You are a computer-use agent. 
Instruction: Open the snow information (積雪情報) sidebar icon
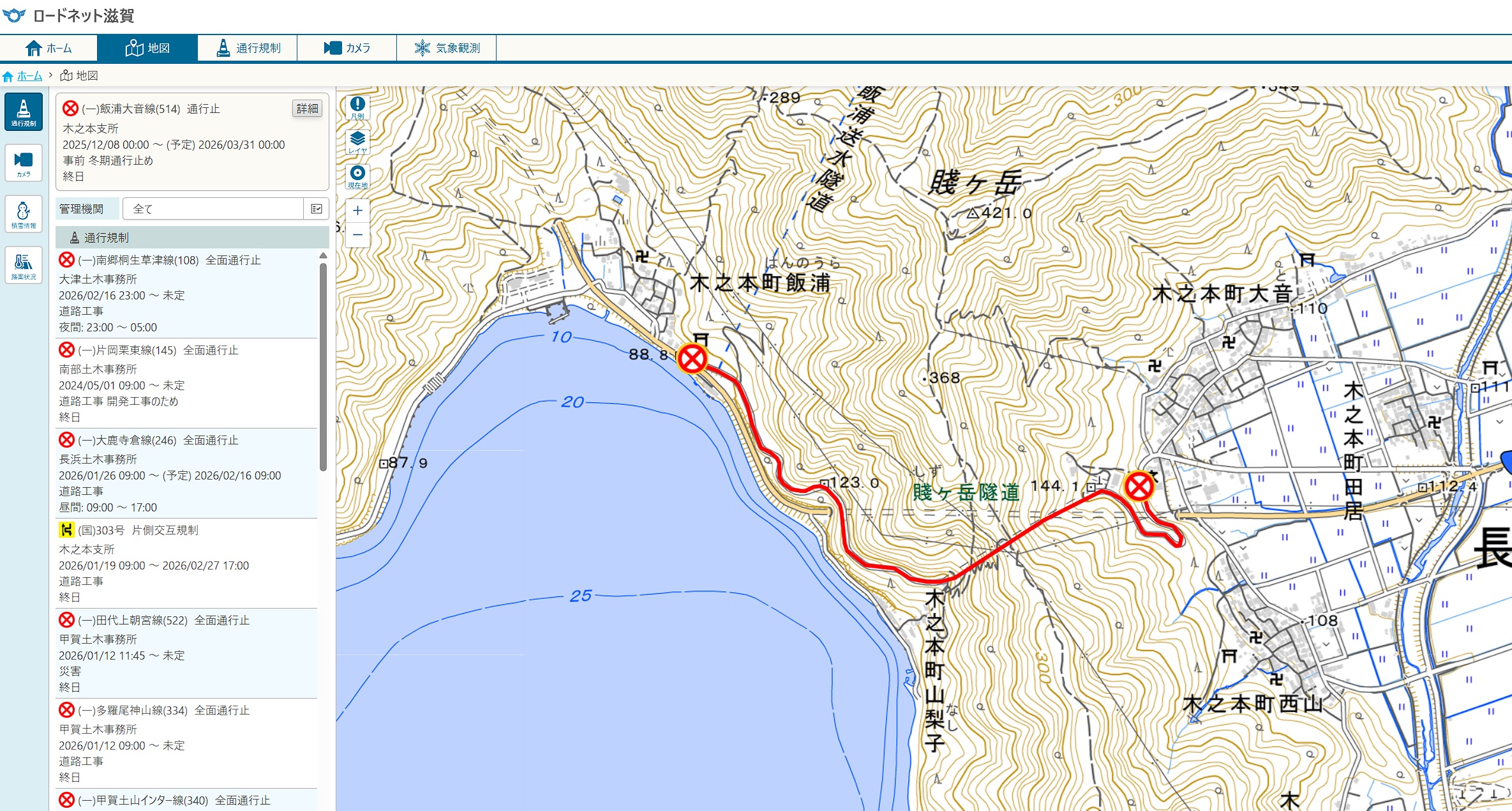tap(24, 214)
